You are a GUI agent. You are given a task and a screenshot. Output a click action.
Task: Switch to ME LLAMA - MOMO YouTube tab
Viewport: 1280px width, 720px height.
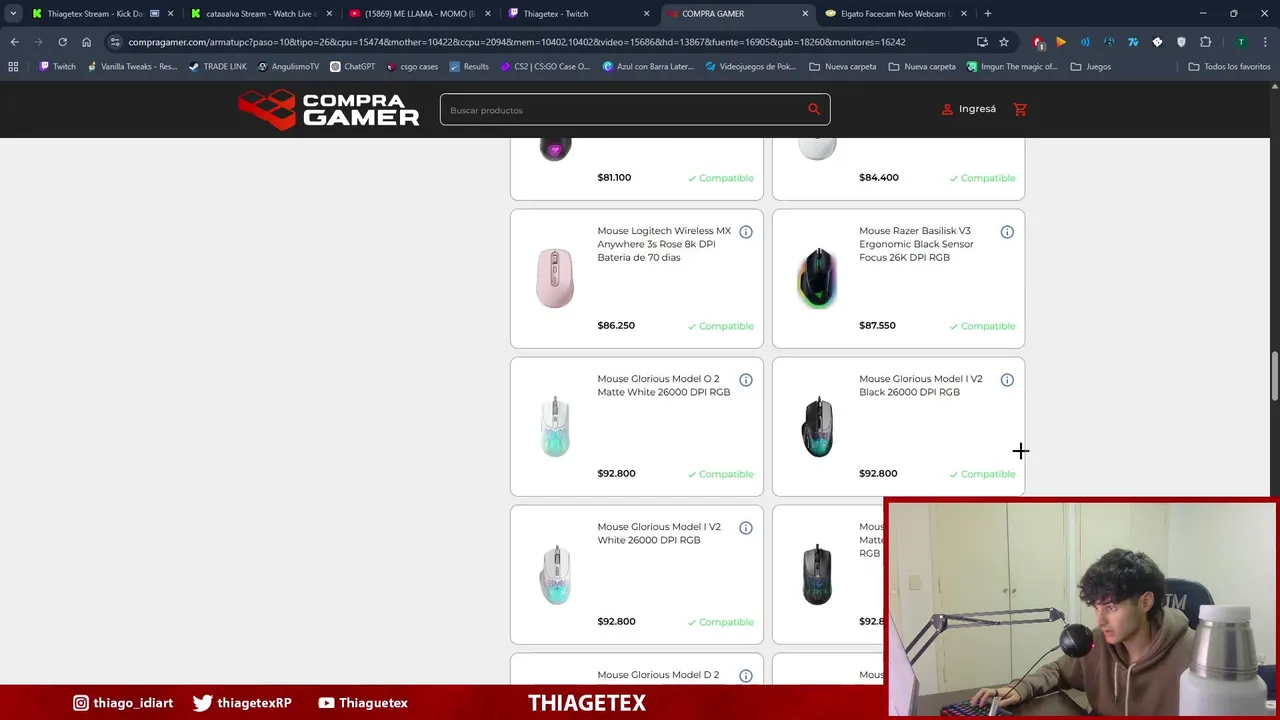point(419,14)
